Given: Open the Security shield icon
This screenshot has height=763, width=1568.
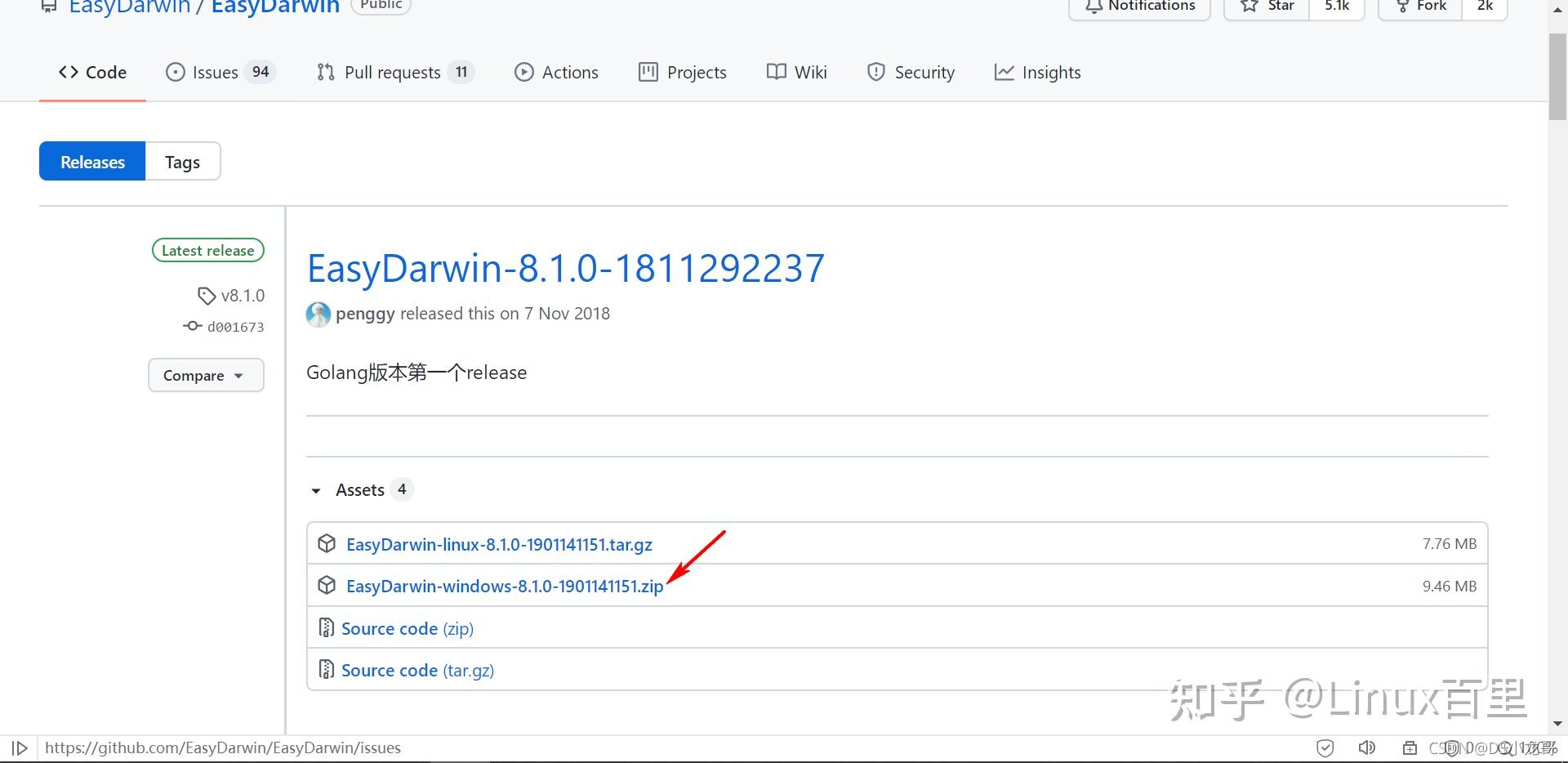Looking at the screenshot, I should tap(875, 72).
